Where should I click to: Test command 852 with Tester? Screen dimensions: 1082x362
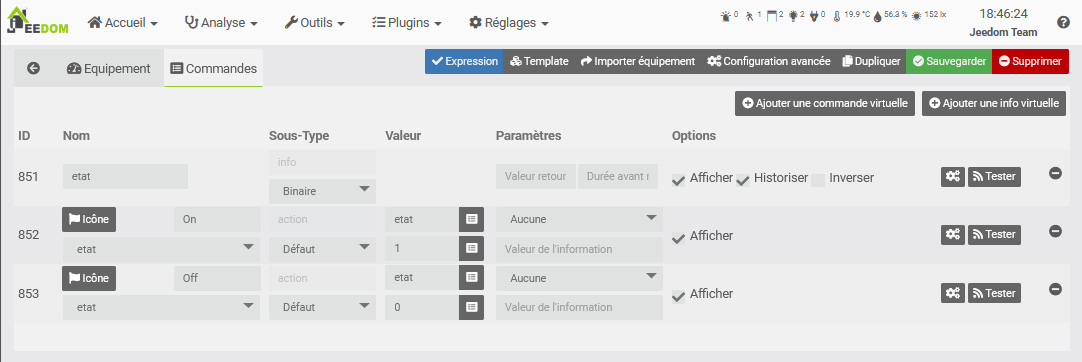tap(994, 234)
